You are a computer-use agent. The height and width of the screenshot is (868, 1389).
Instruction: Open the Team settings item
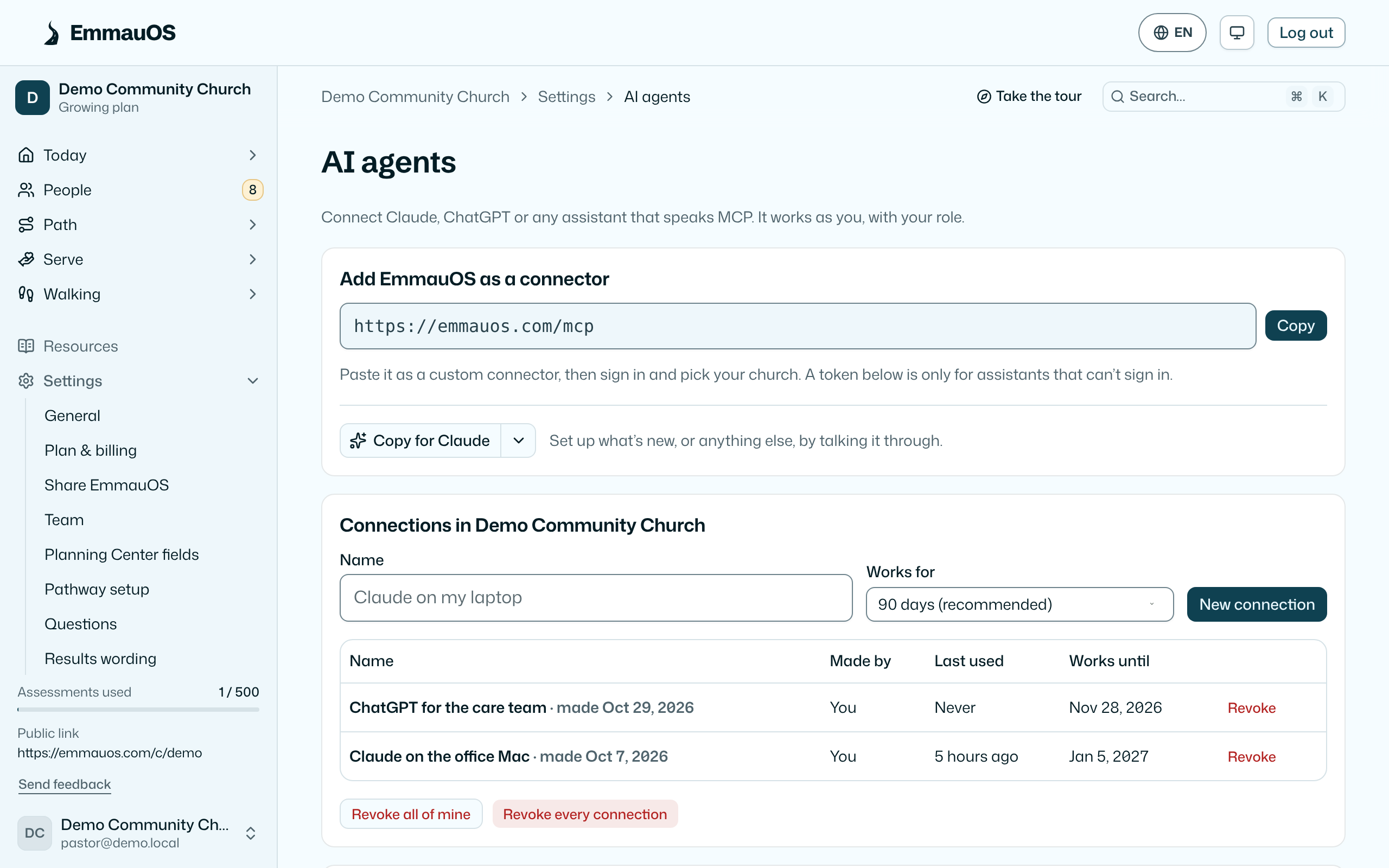tap(64, 520)
